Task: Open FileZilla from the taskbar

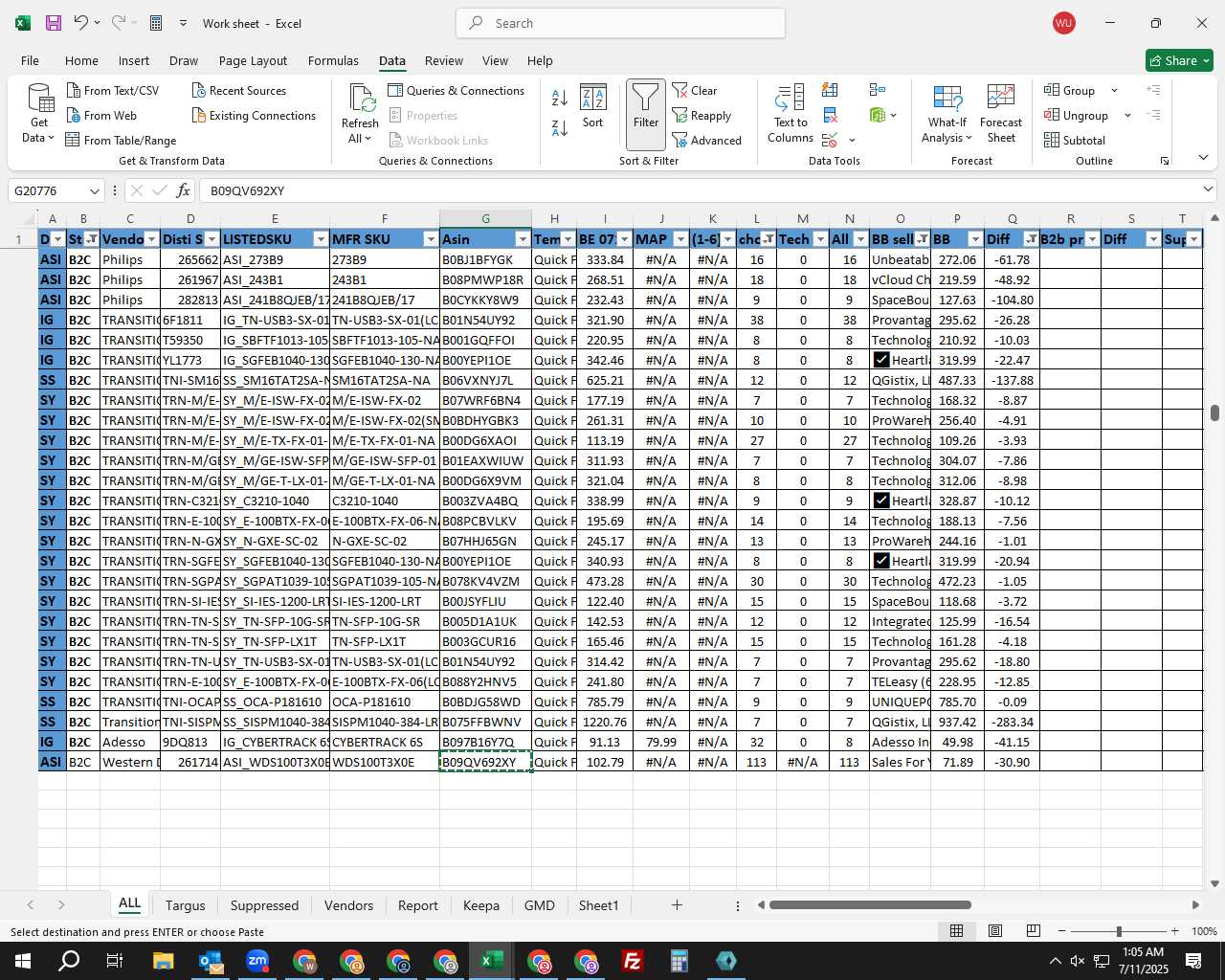Action: coord(632,961)
